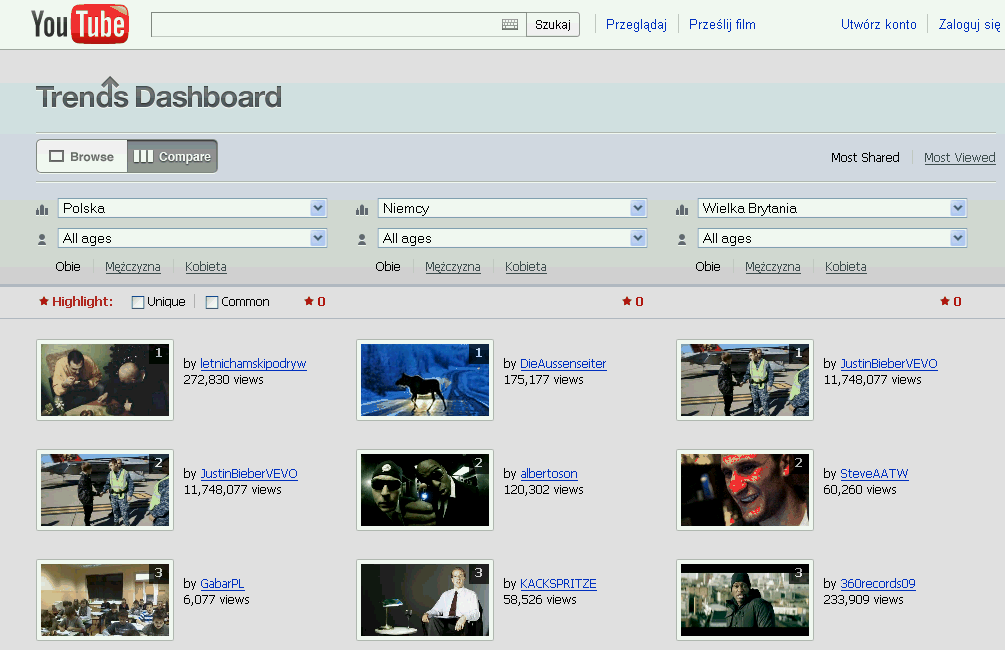Open the letnichamskipodryw video thumbnail
The image size is (1005, 650).
click(105, 380)
